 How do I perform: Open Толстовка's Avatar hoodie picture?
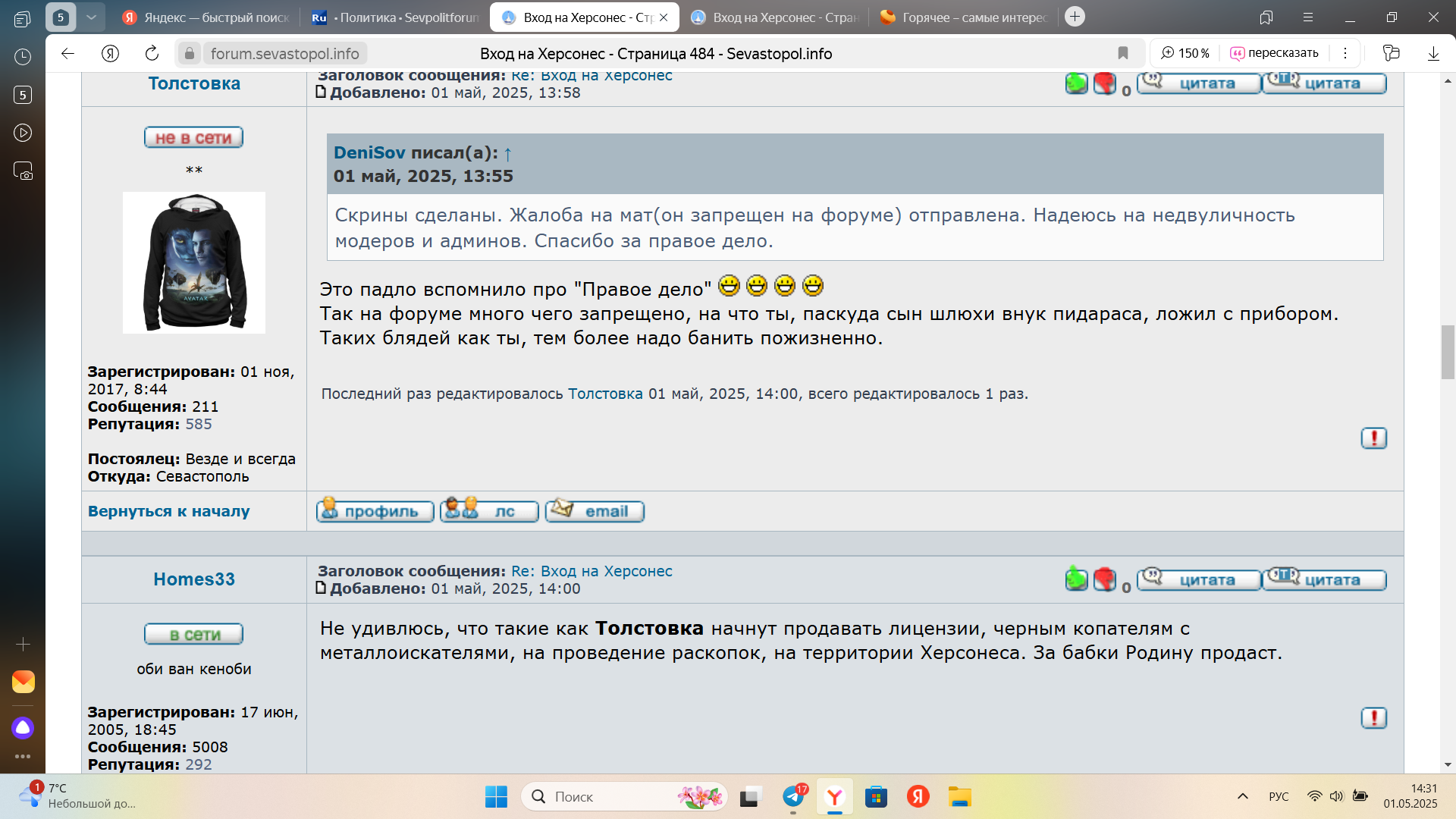click(x=194, y=262)
